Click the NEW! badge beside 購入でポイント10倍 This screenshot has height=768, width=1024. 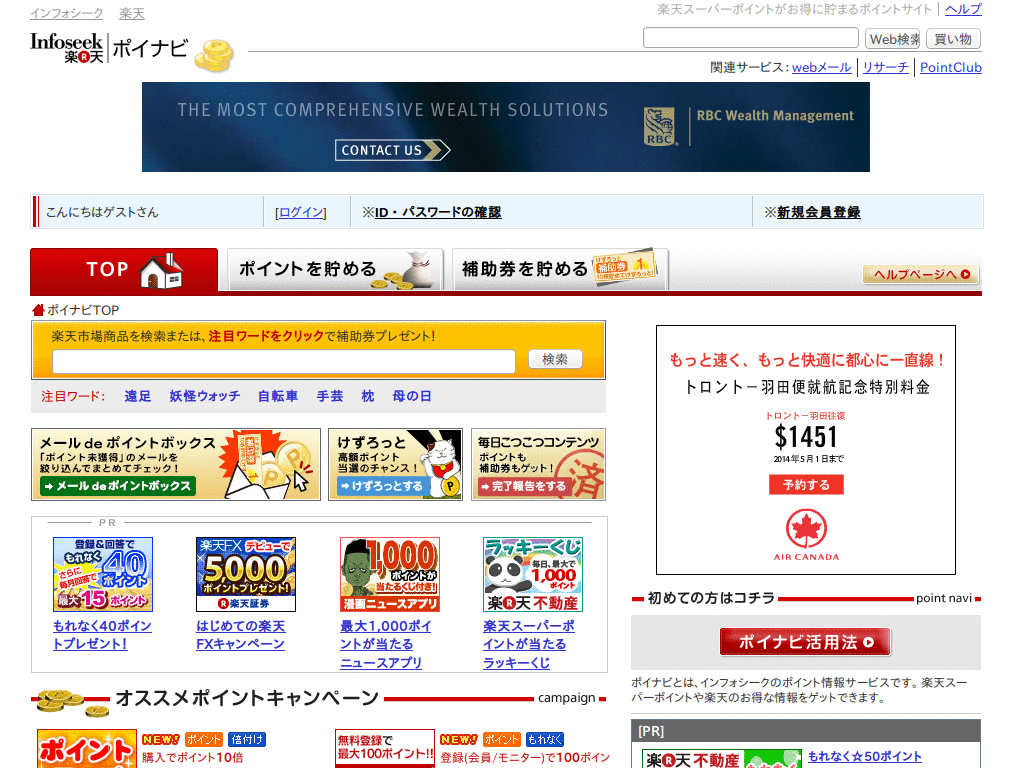161,739
